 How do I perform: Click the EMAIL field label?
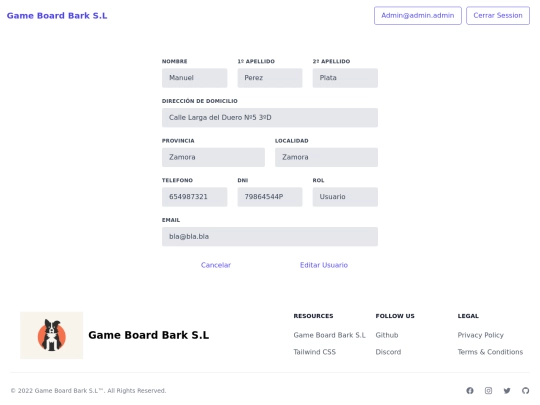171,220
